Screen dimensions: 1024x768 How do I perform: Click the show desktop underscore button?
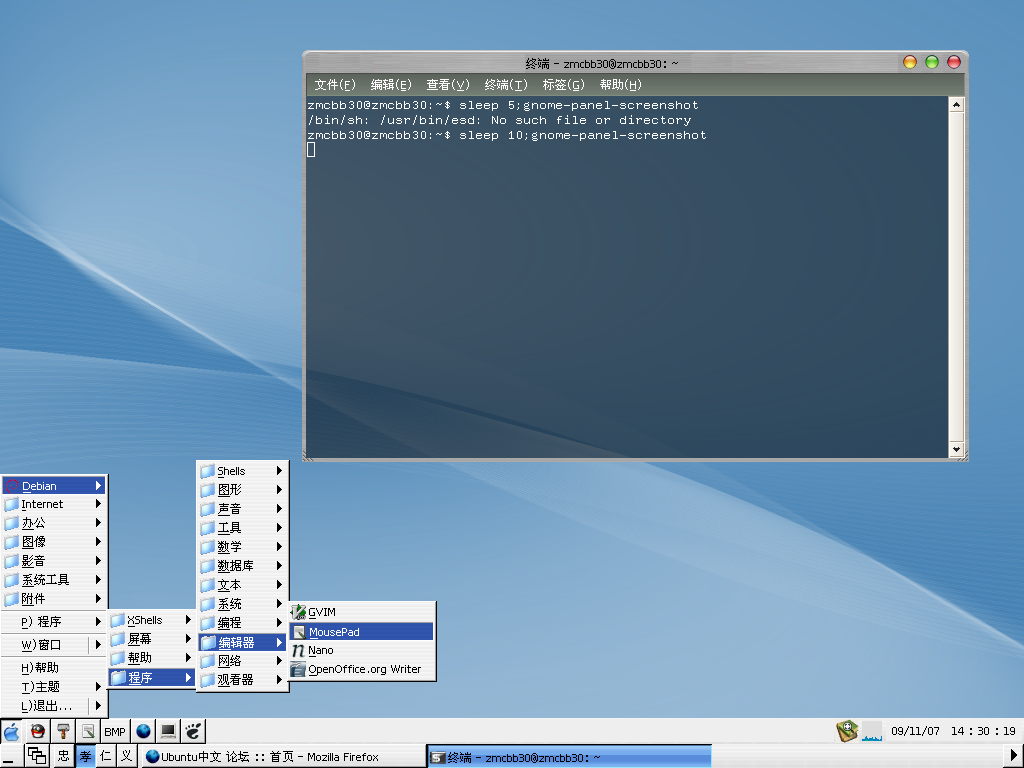(12, 756)
